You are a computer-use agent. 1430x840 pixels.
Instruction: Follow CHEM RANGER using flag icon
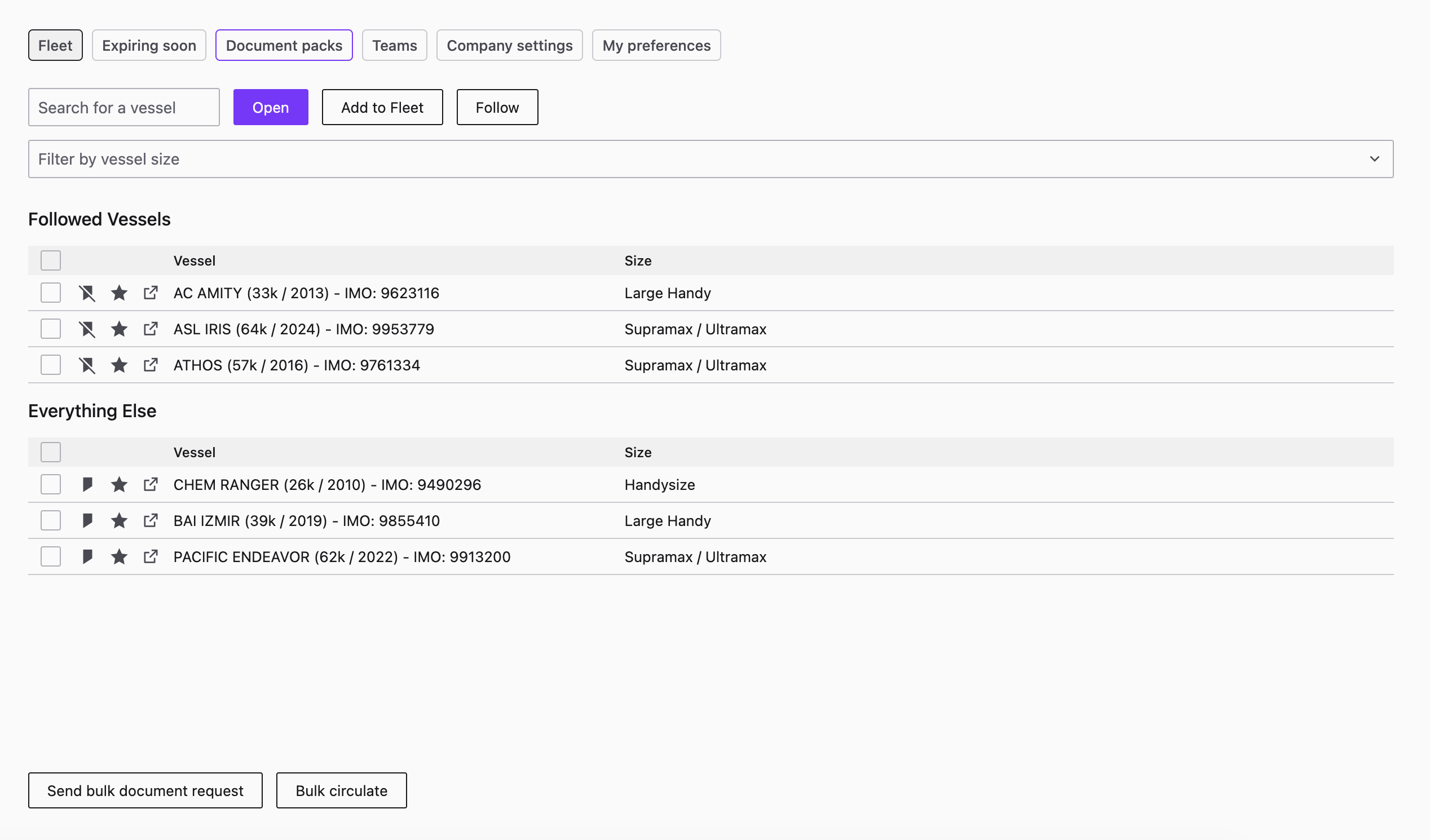87,485
